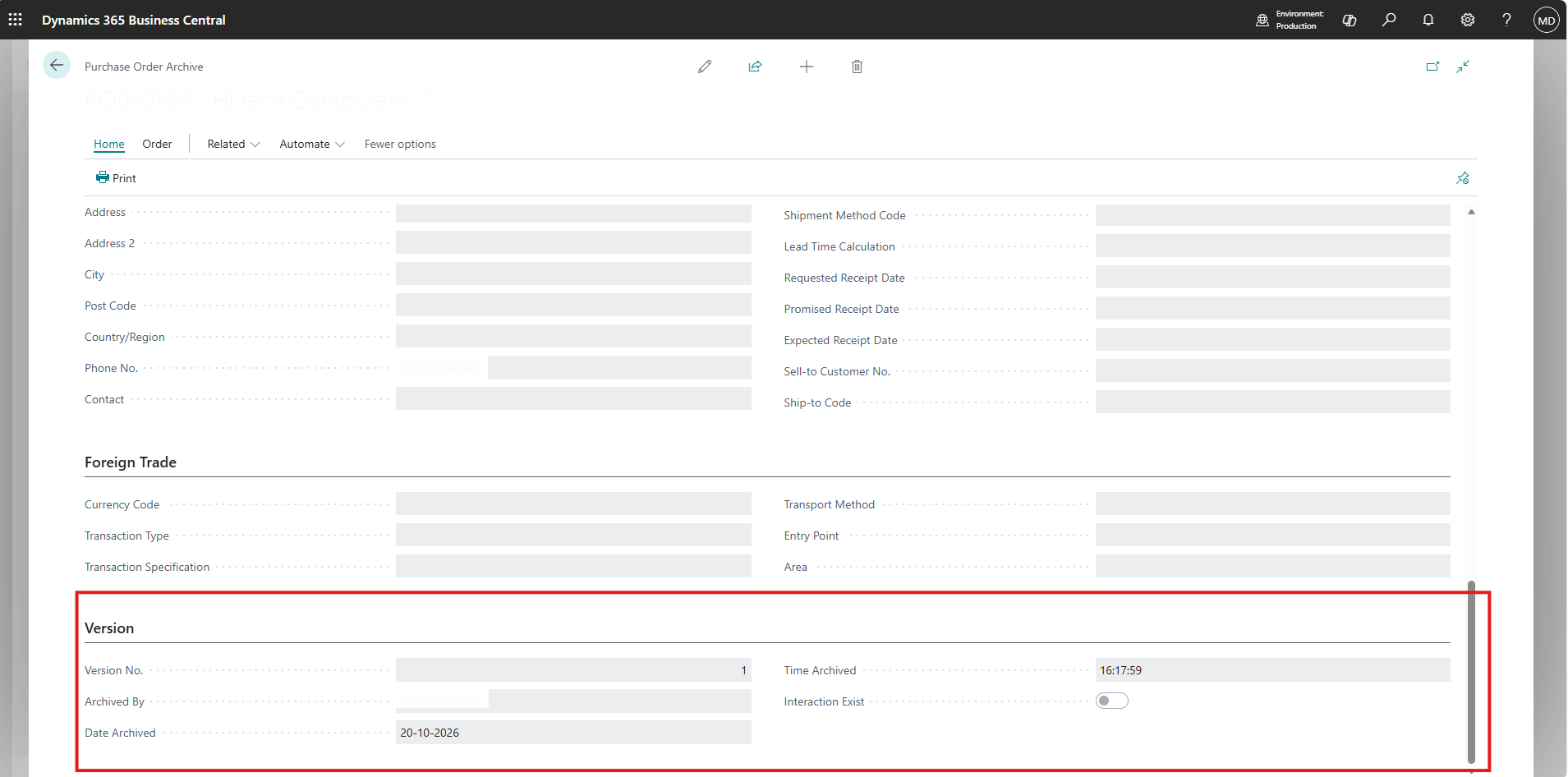This screenshot has height=777, width=1568.
Task: Click the Post Code field
Action: [x=573, y=306]
